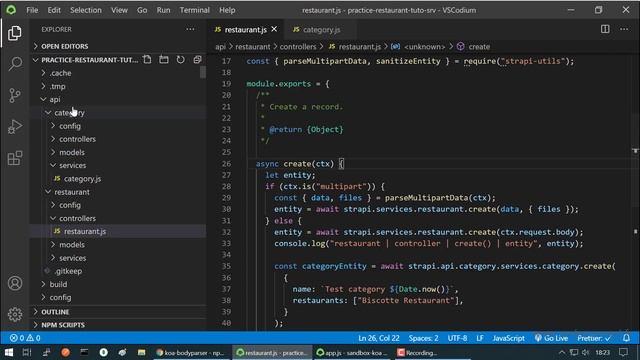Open Task View on the taskbar
Image resolution: width=640 pixels, height=360 pixels.
(x=27, y=352)
